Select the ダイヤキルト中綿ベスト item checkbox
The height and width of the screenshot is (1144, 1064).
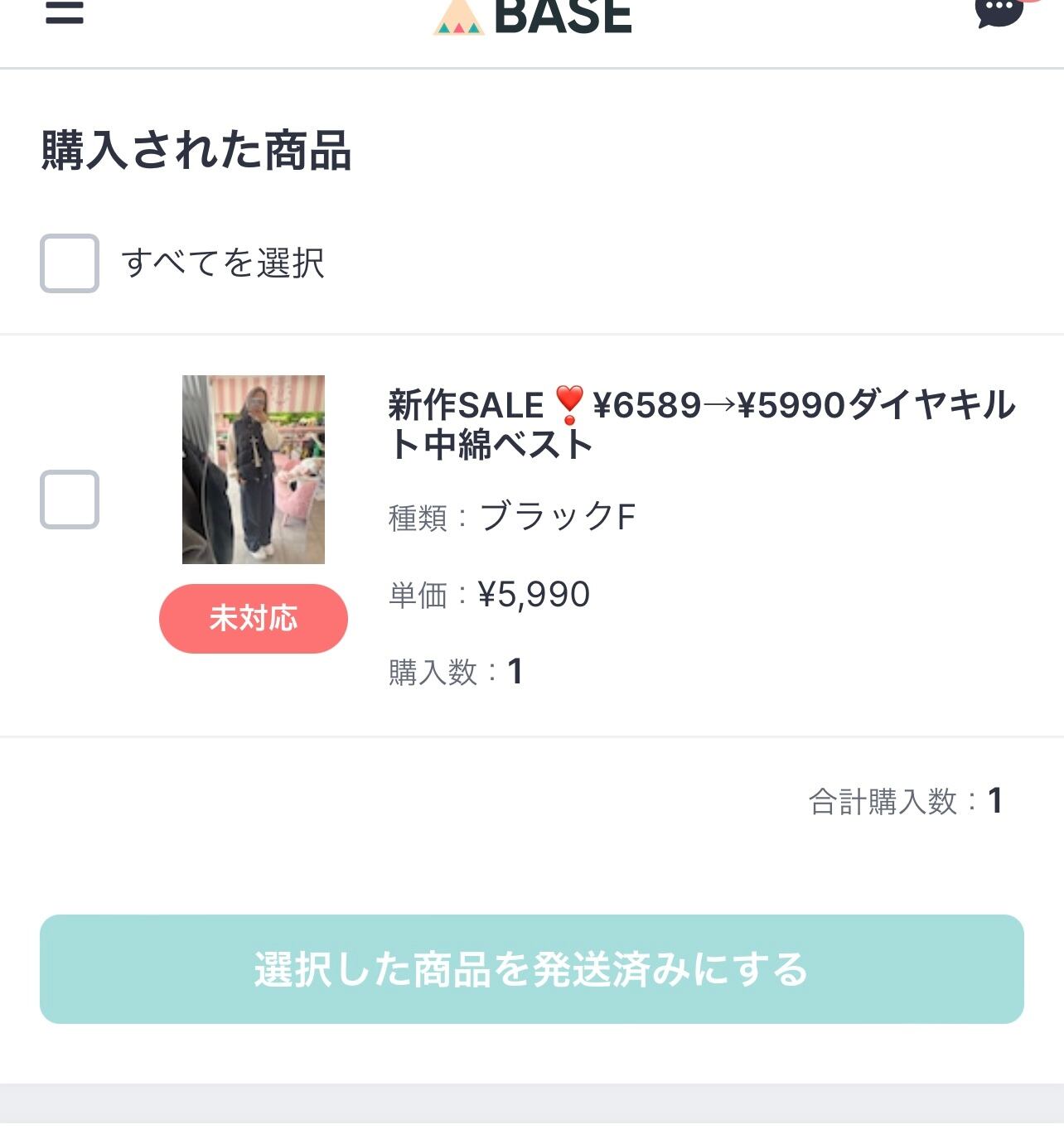pyautogui.click(x=70, y=500)
